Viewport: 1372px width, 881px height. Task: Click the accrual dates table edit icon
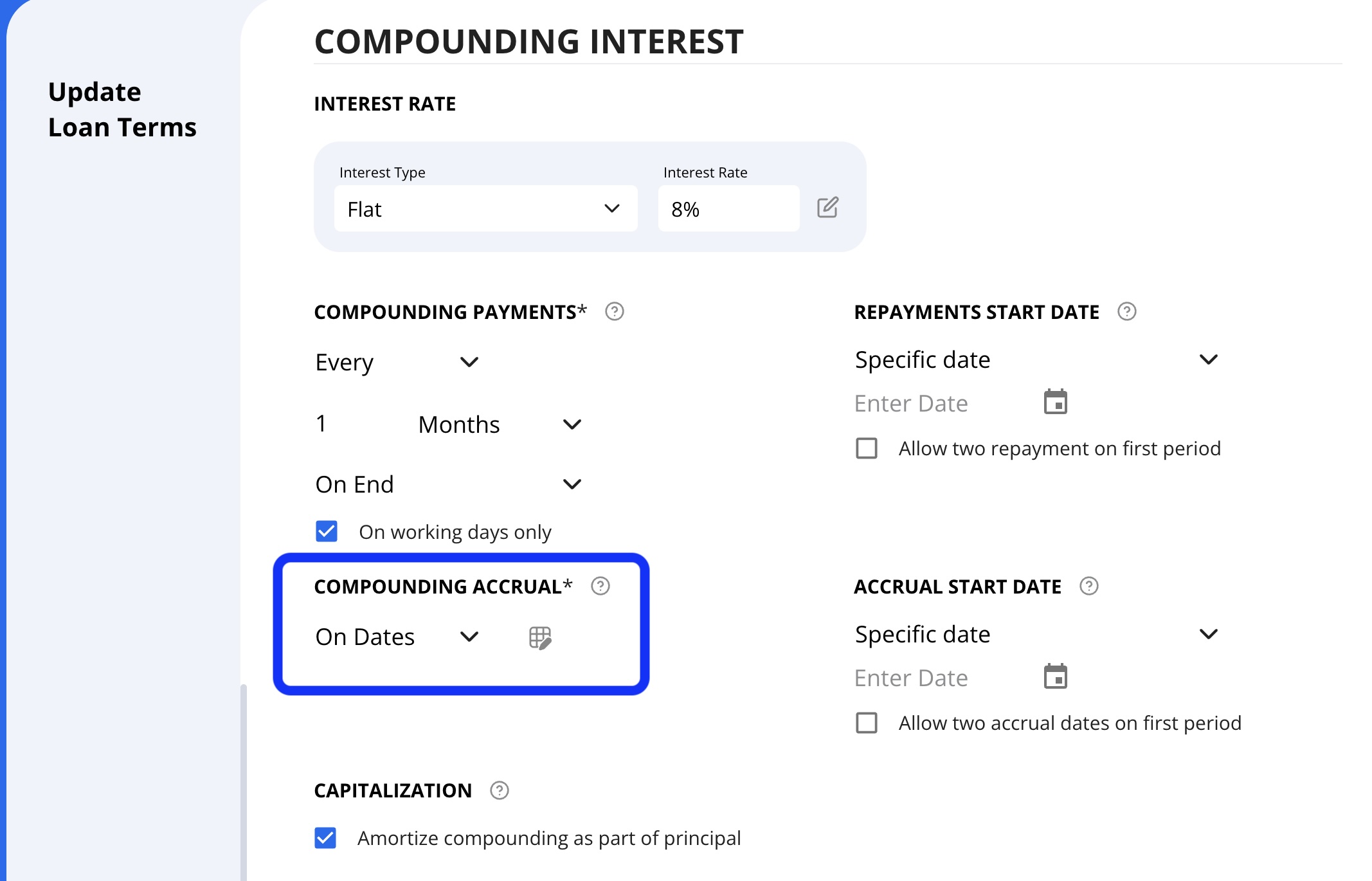[x=540, y=638]
